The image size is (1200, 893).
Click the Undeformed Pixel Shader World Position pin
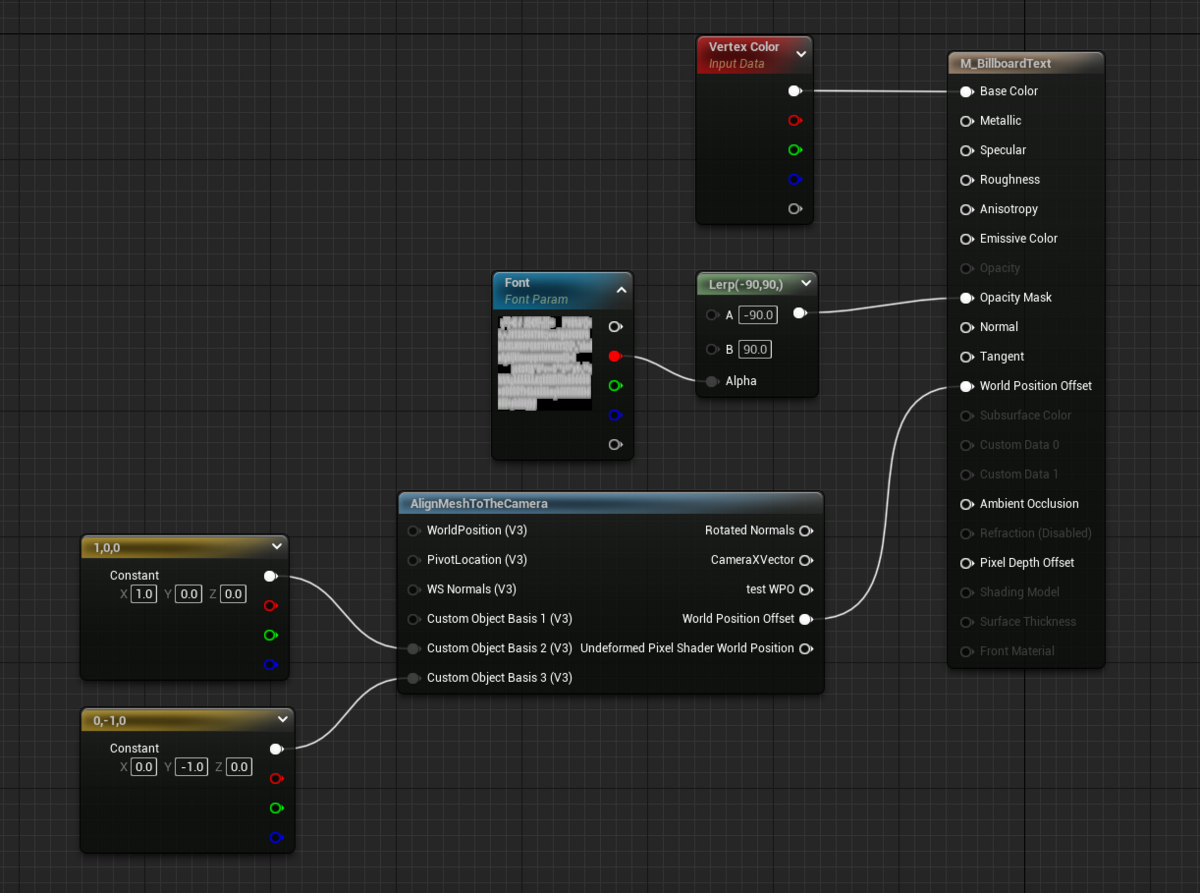[x=807, y=648]
